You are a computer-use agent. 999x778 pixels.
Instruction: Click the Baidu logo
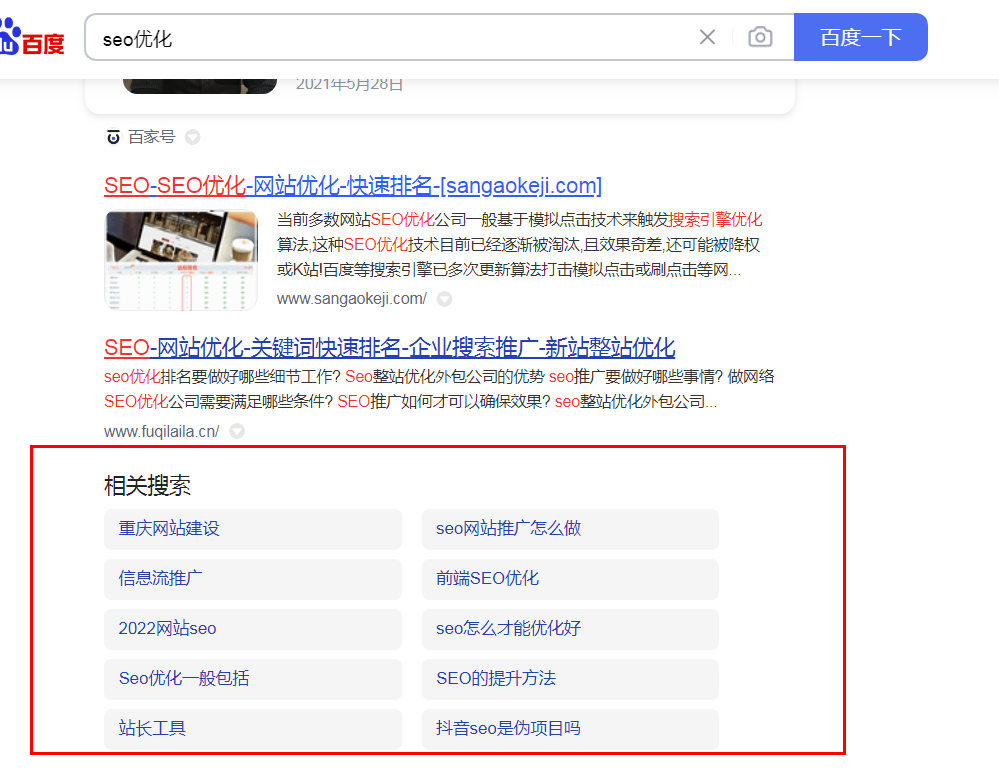click(x=32, y=38)
